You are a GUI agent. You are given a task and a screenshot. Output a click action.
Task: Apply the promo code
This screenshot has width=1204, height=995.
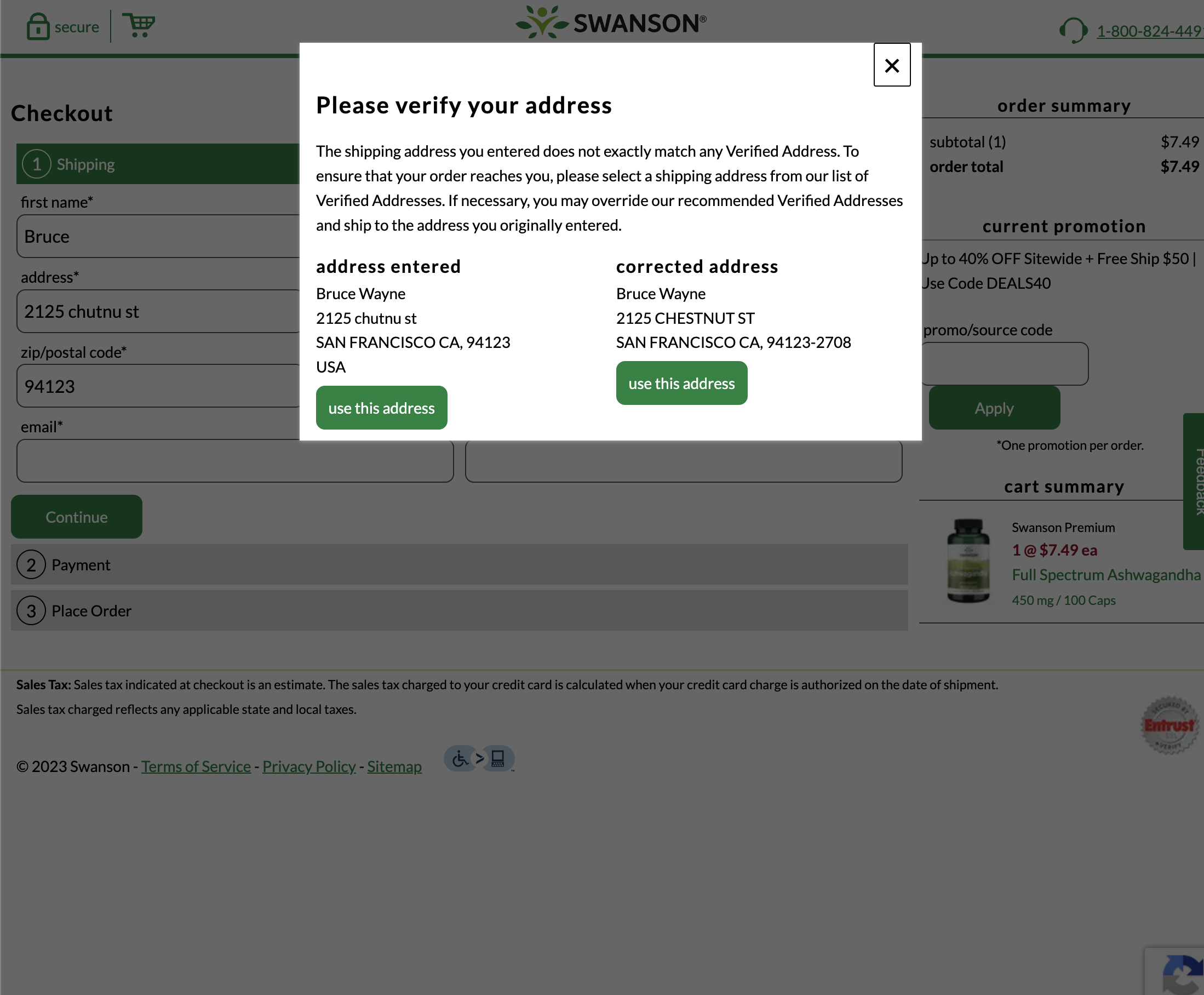[994, 408]
